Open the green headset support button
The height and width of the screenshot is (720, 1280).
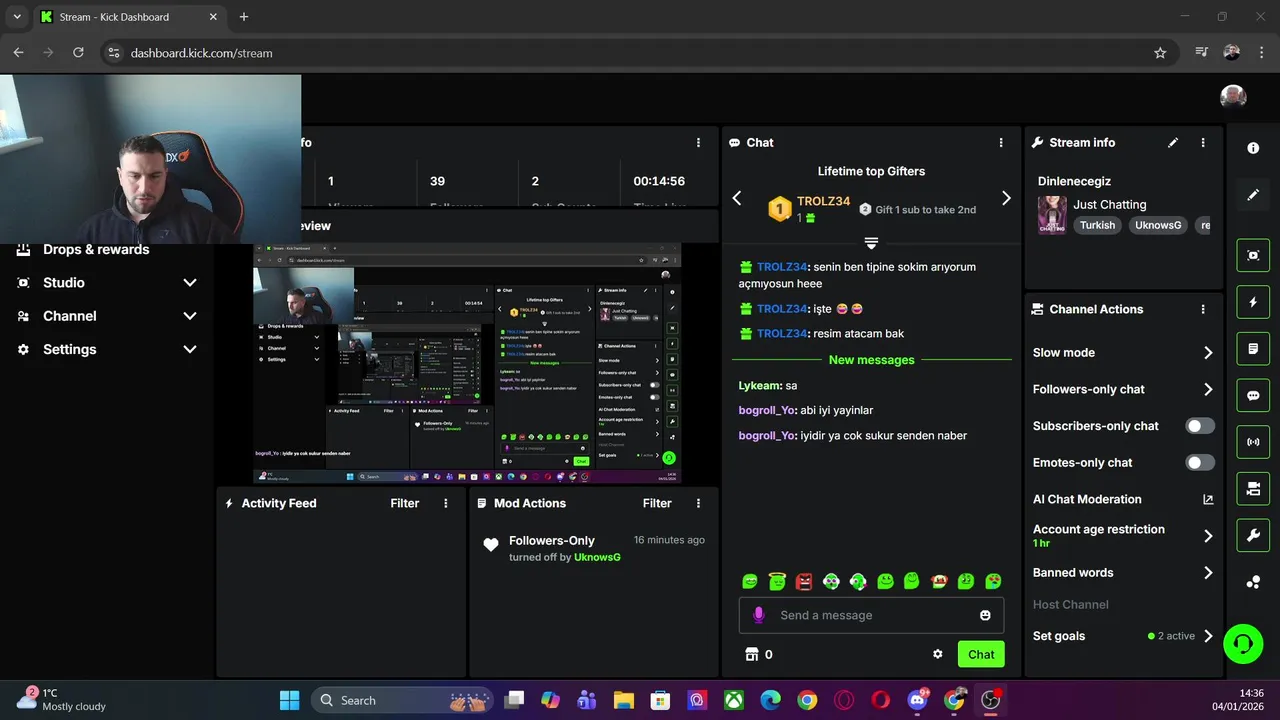[x=1243, y=643]
